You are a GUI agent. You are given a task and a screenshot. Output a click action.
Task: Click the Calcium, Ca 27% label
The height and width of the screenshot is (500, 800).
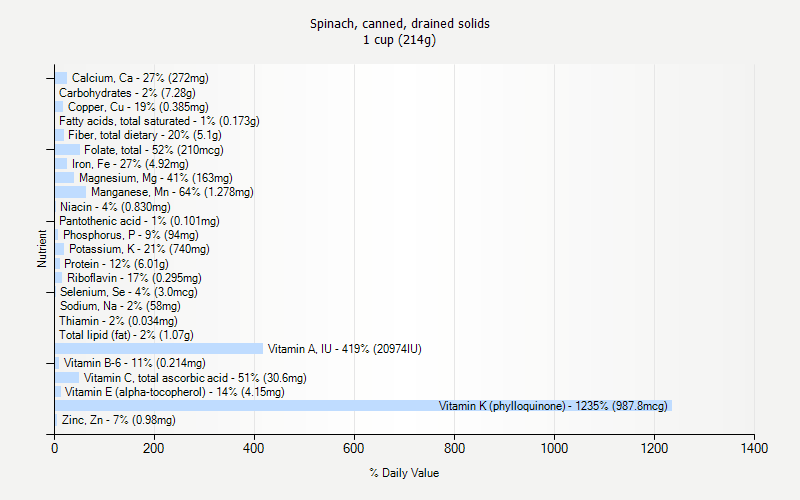click(x=140, y=78)
